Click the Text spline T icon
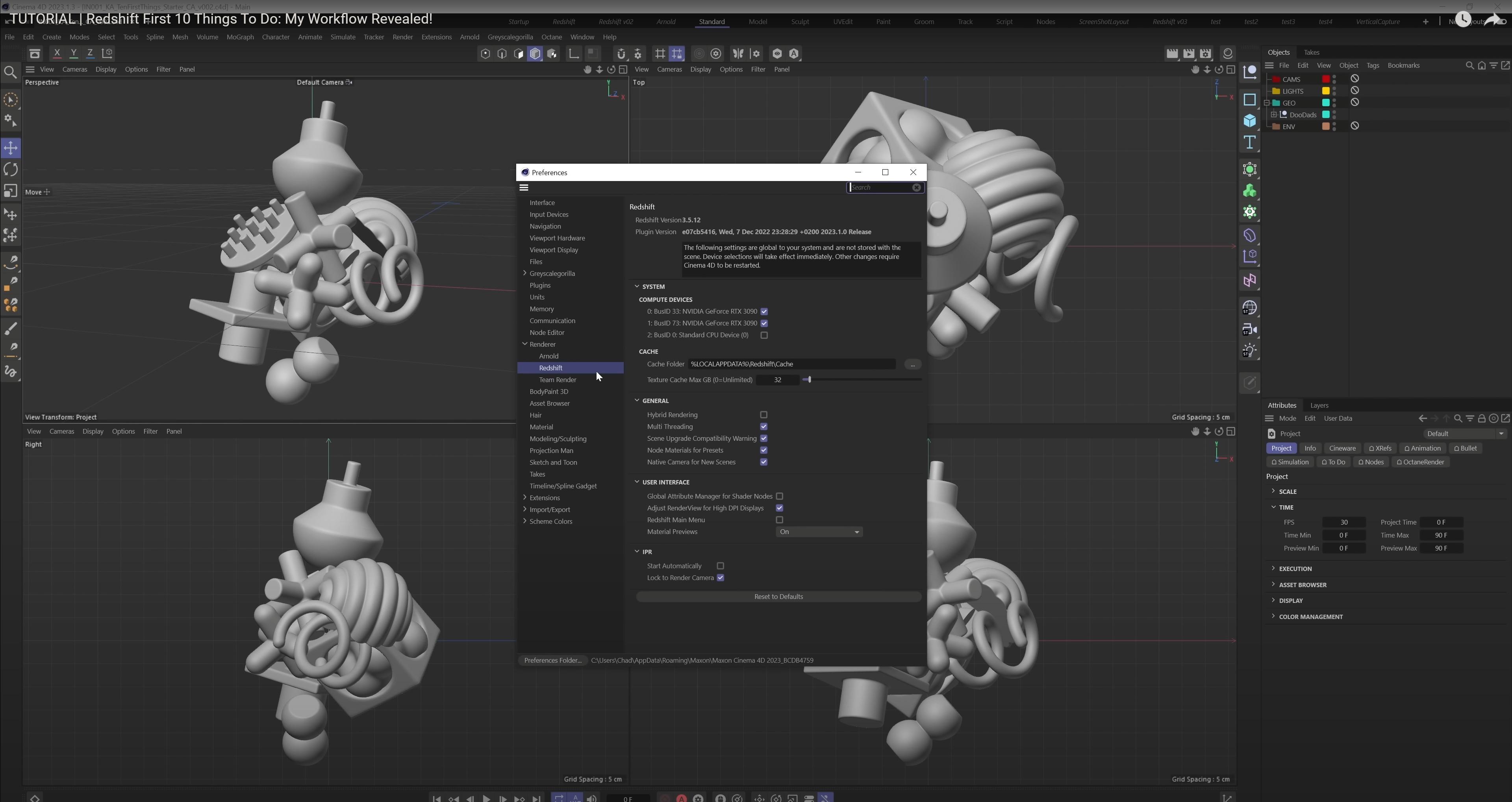 point(1250,142)
